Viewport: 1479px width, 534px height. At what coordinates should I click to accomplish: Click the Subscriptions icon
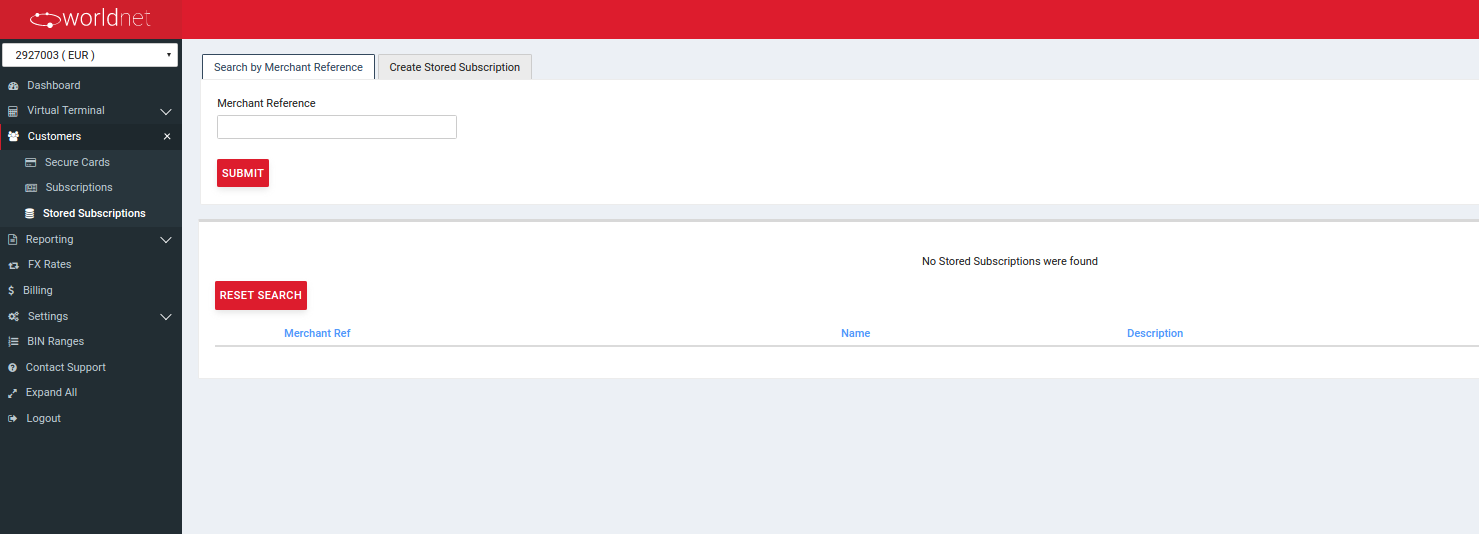pyautogui.click(x=31, y=188)
